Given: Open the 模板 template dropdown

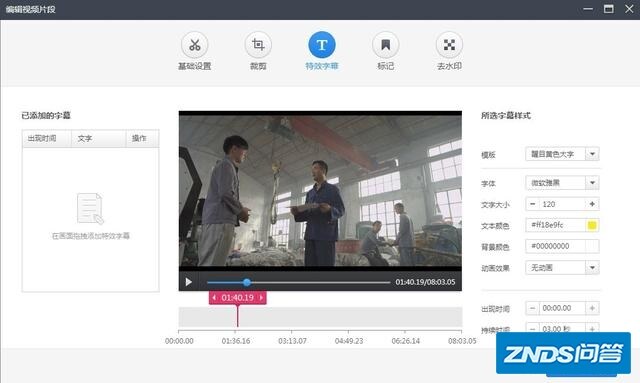Looking at the screenshot, I should tap(592, 154).
